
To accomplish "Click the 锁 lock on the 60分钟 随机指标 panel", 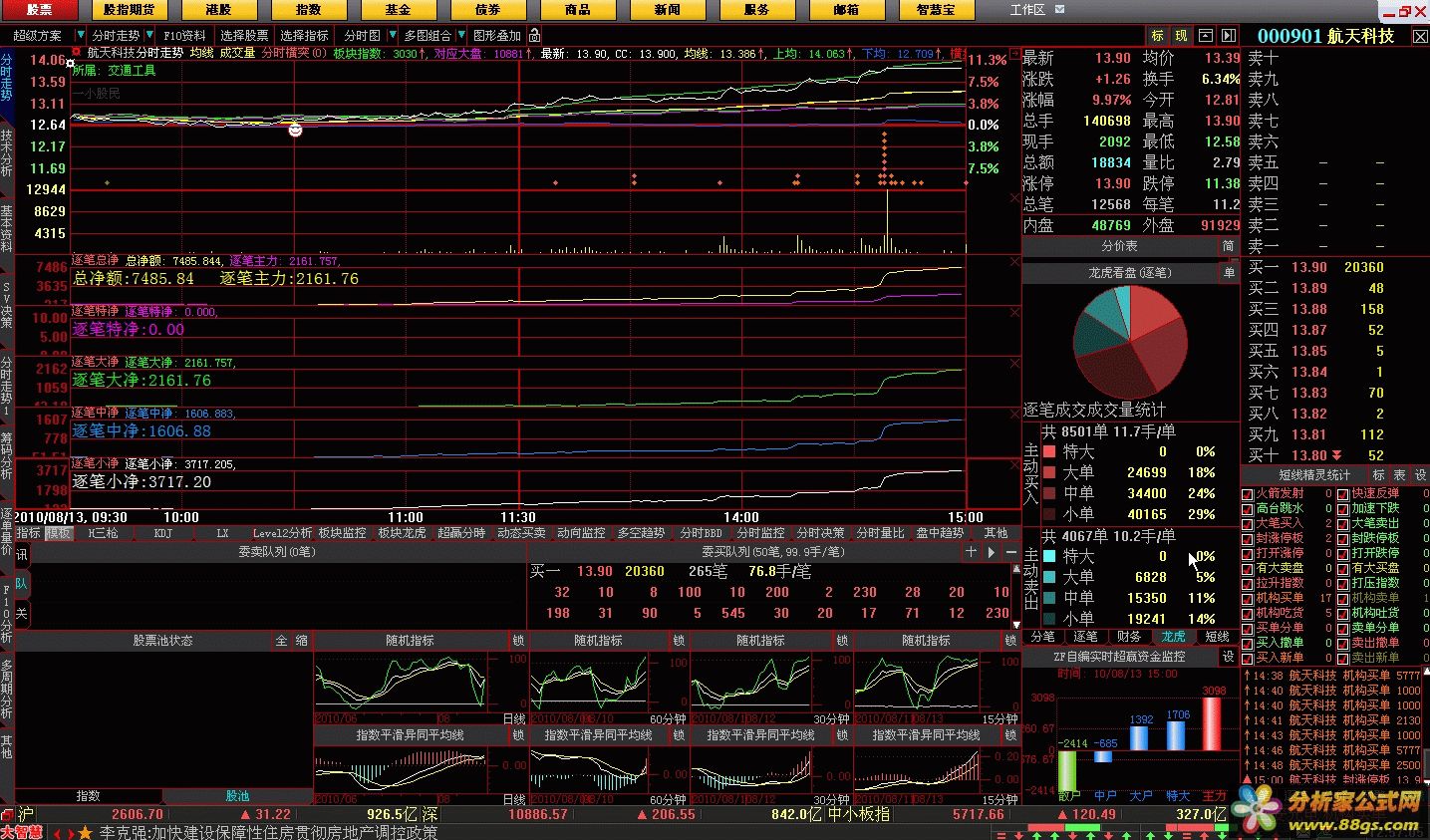I will click(679, 641).
